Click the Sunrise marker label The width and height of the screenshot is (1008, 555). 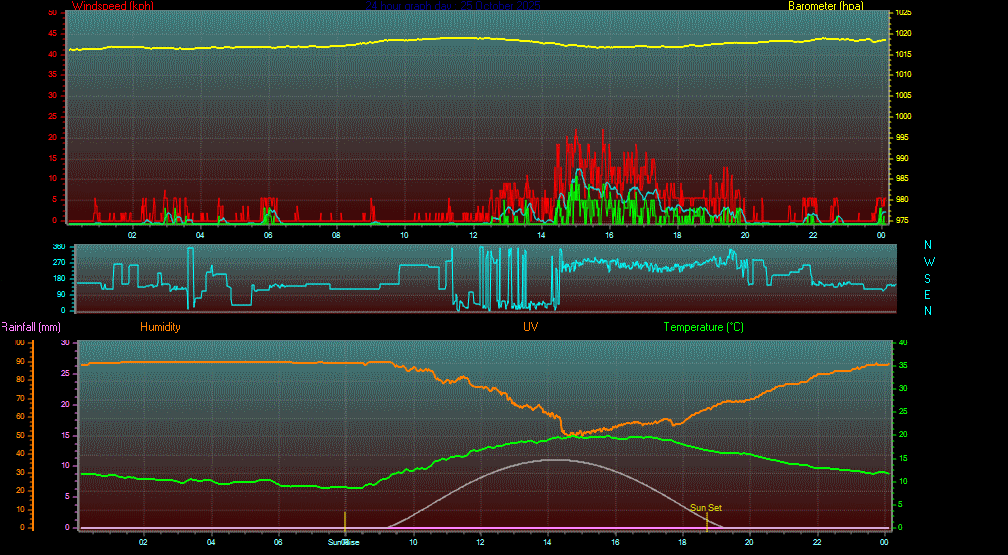tap(344, 542)
